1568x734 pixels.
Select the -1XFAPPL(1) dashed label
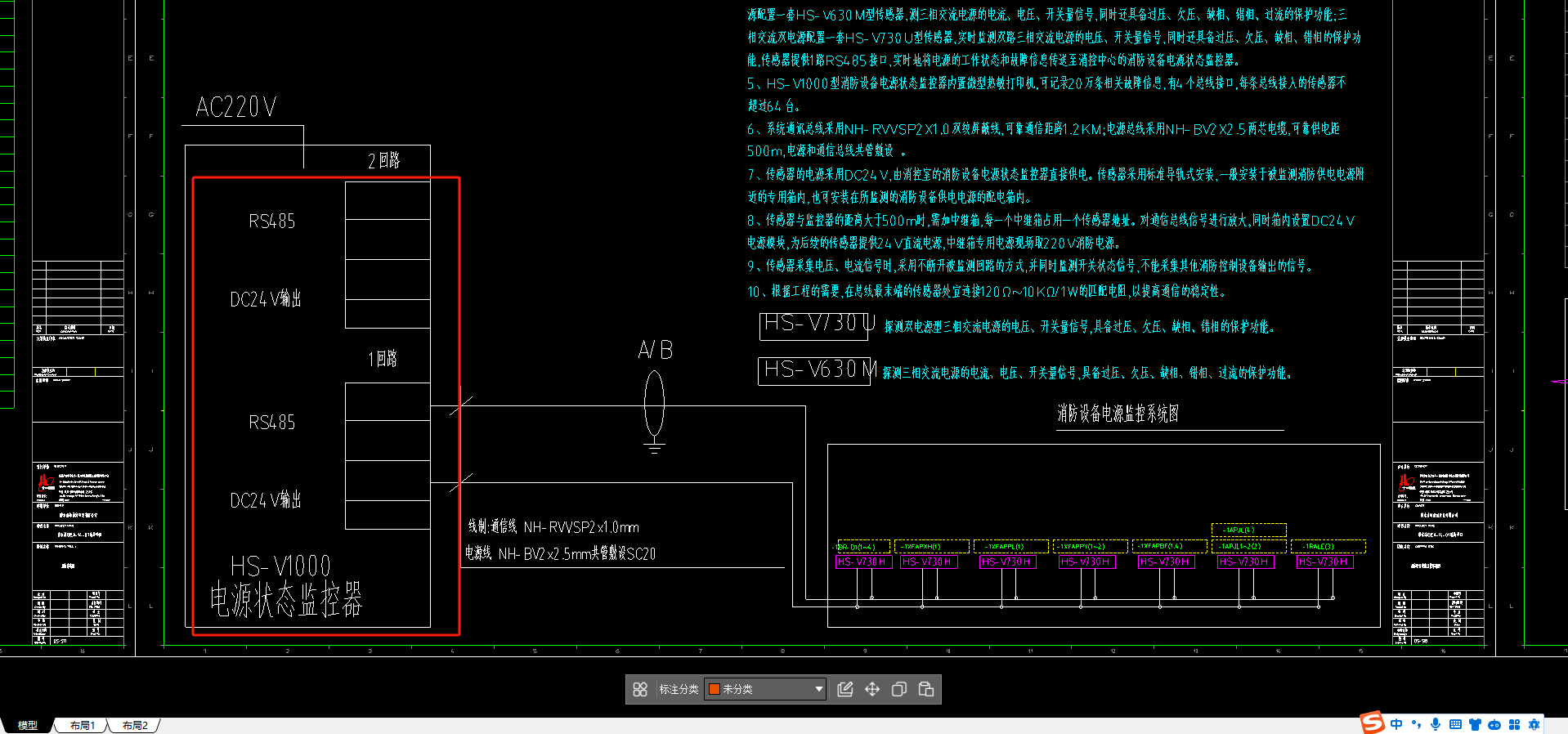click(1012, 546)
